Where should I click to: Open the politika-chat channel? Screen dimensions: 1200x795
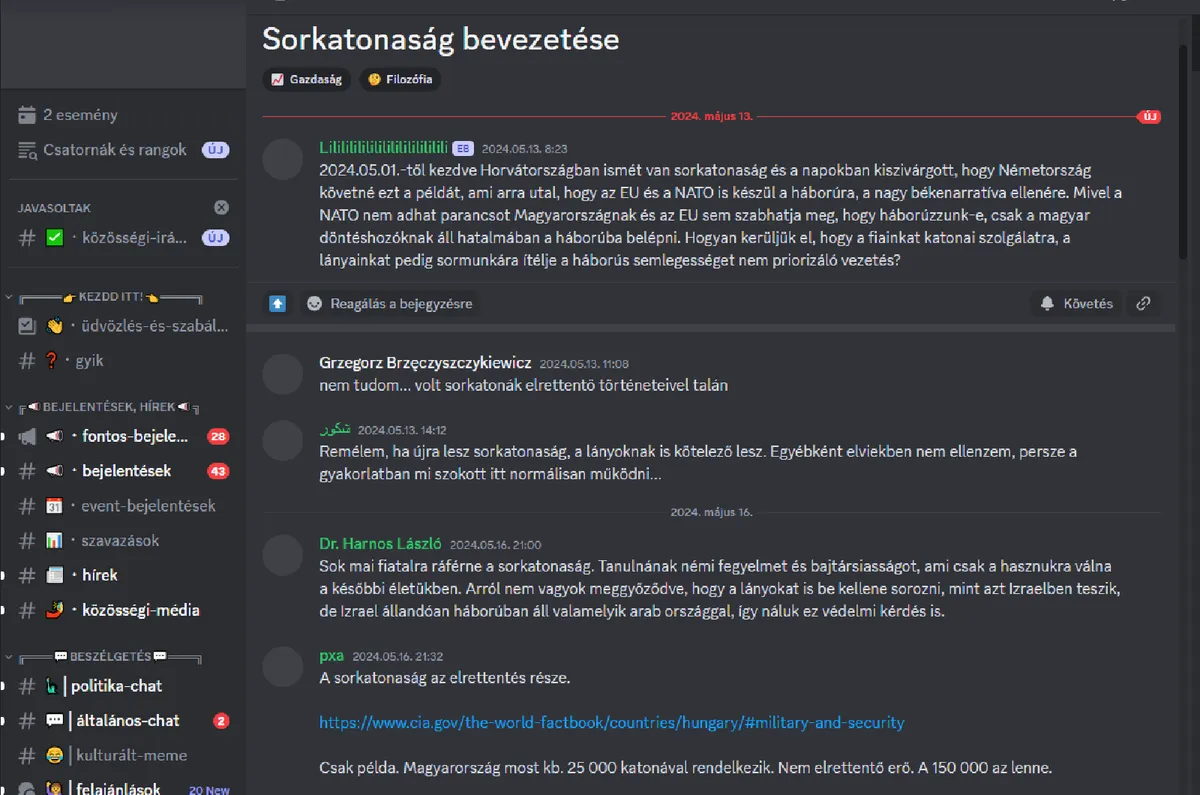click(115, 686)
